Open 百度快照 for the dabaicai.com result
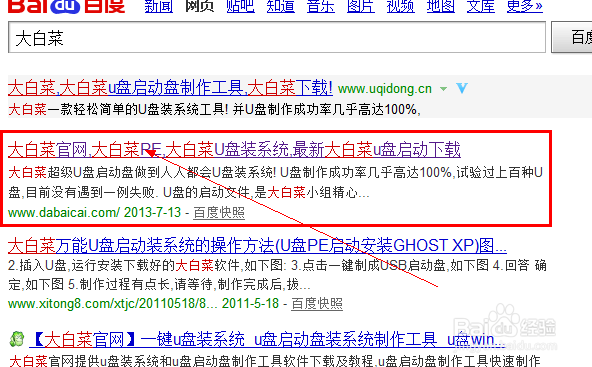The height and width of the screenshot is (367, 592). coord(219,213)
